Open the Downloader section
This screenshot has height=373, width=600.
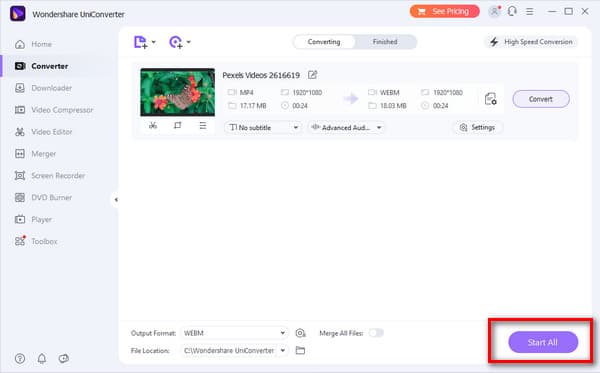43,88
